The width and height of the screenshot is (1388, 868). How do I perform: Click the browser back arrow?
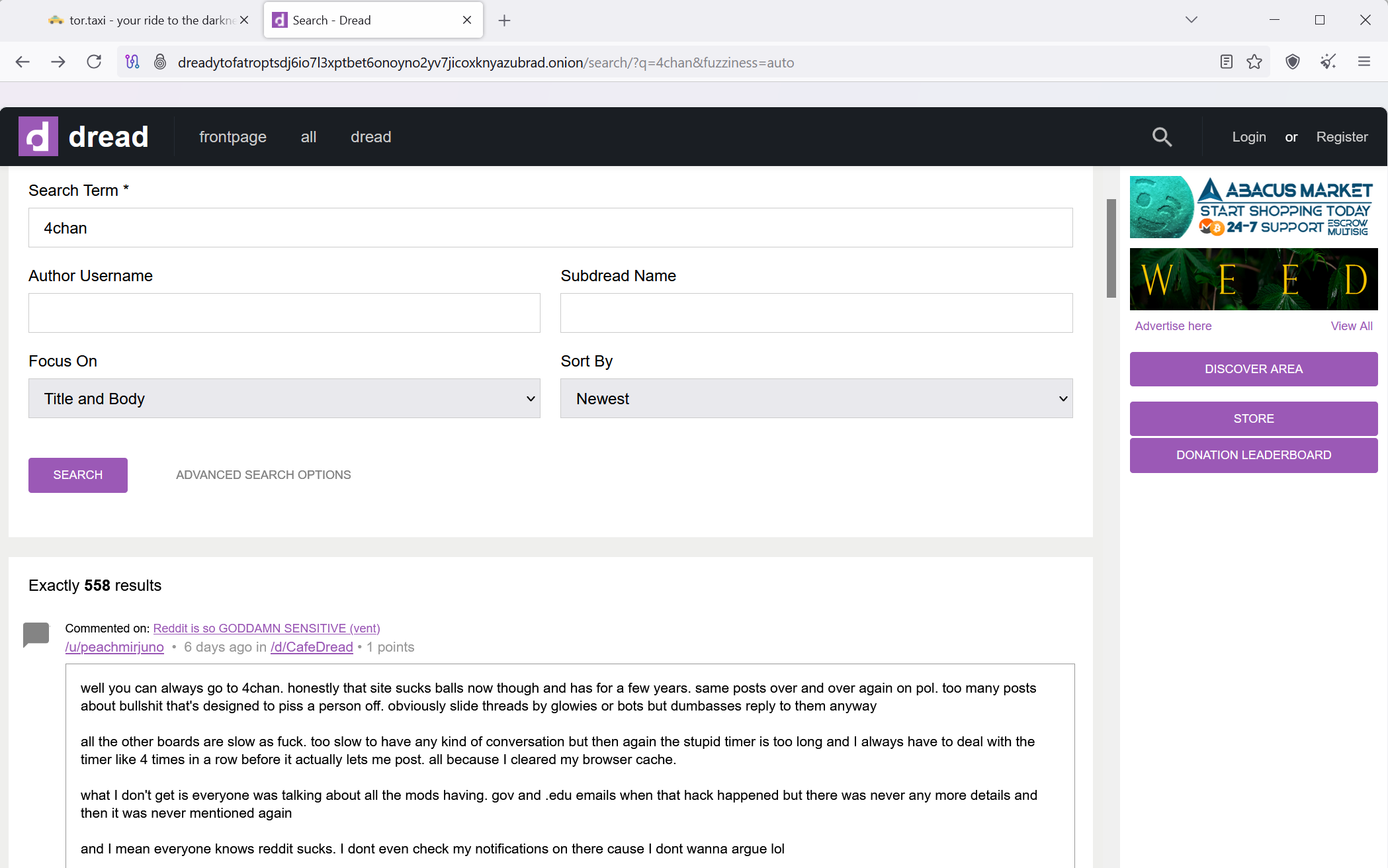[22, 62]
